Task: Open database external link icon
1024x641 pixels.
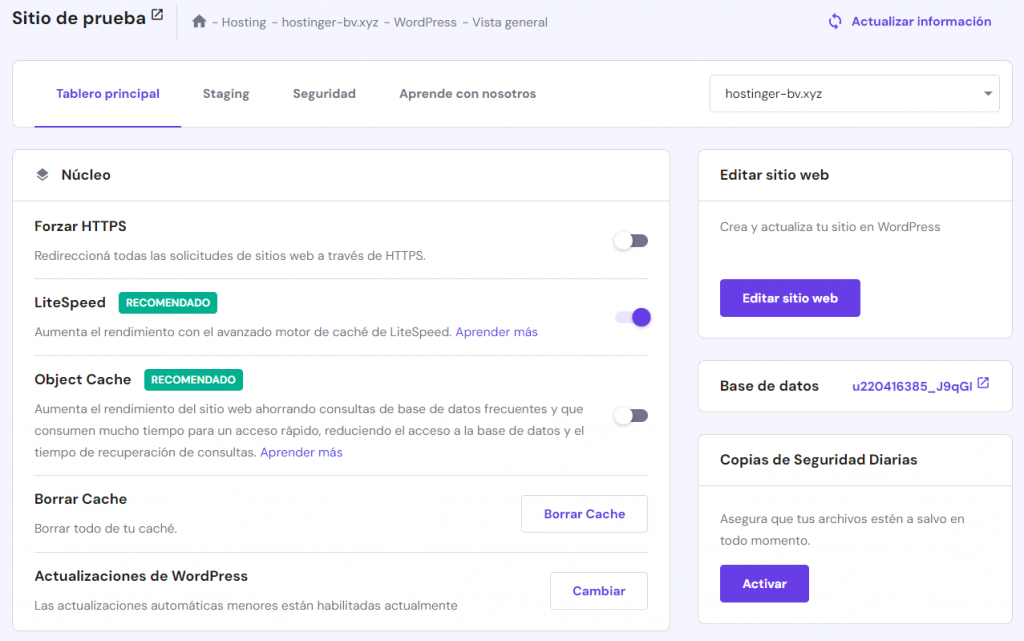Action: point(984,383)
